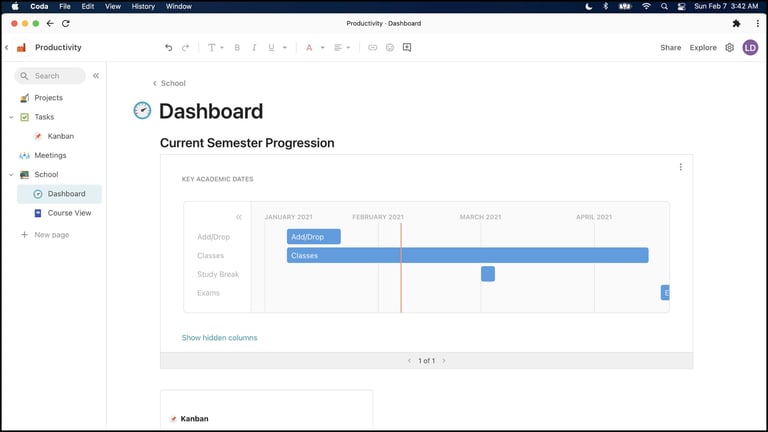This screenshot has width=768, height=432.
Task: Open the Projects page
Action: pos(48,98)
